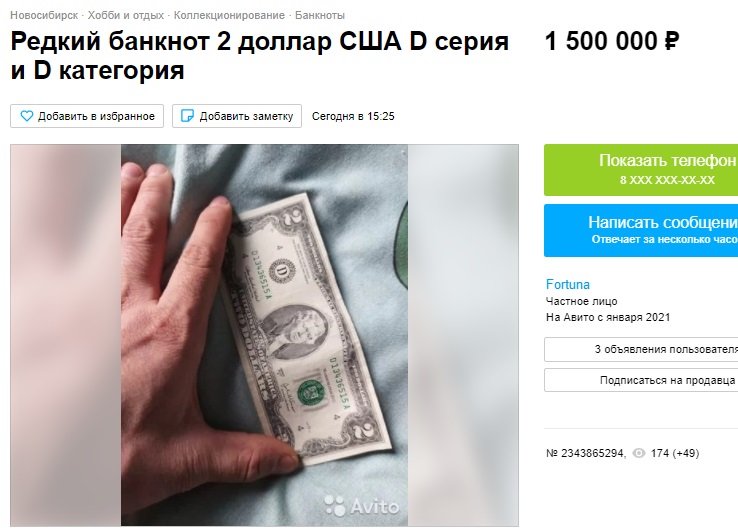This screenshot has width=738, height=531.
Task: Open the Коллекционирование breadcrumb
Action: coord(229,15)
